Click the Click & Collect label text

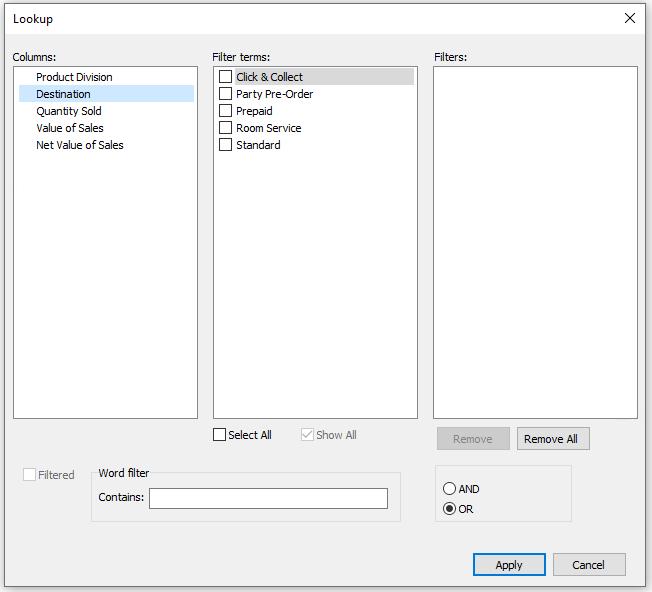pos(270,77)
